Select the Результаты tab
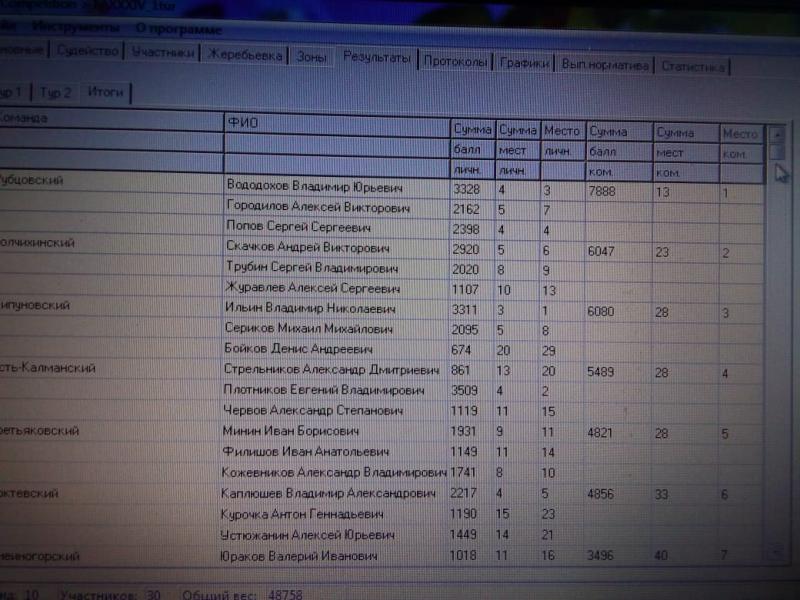This screenshot has height=600, width=800. pyautogui.click(x=377, y=58)
